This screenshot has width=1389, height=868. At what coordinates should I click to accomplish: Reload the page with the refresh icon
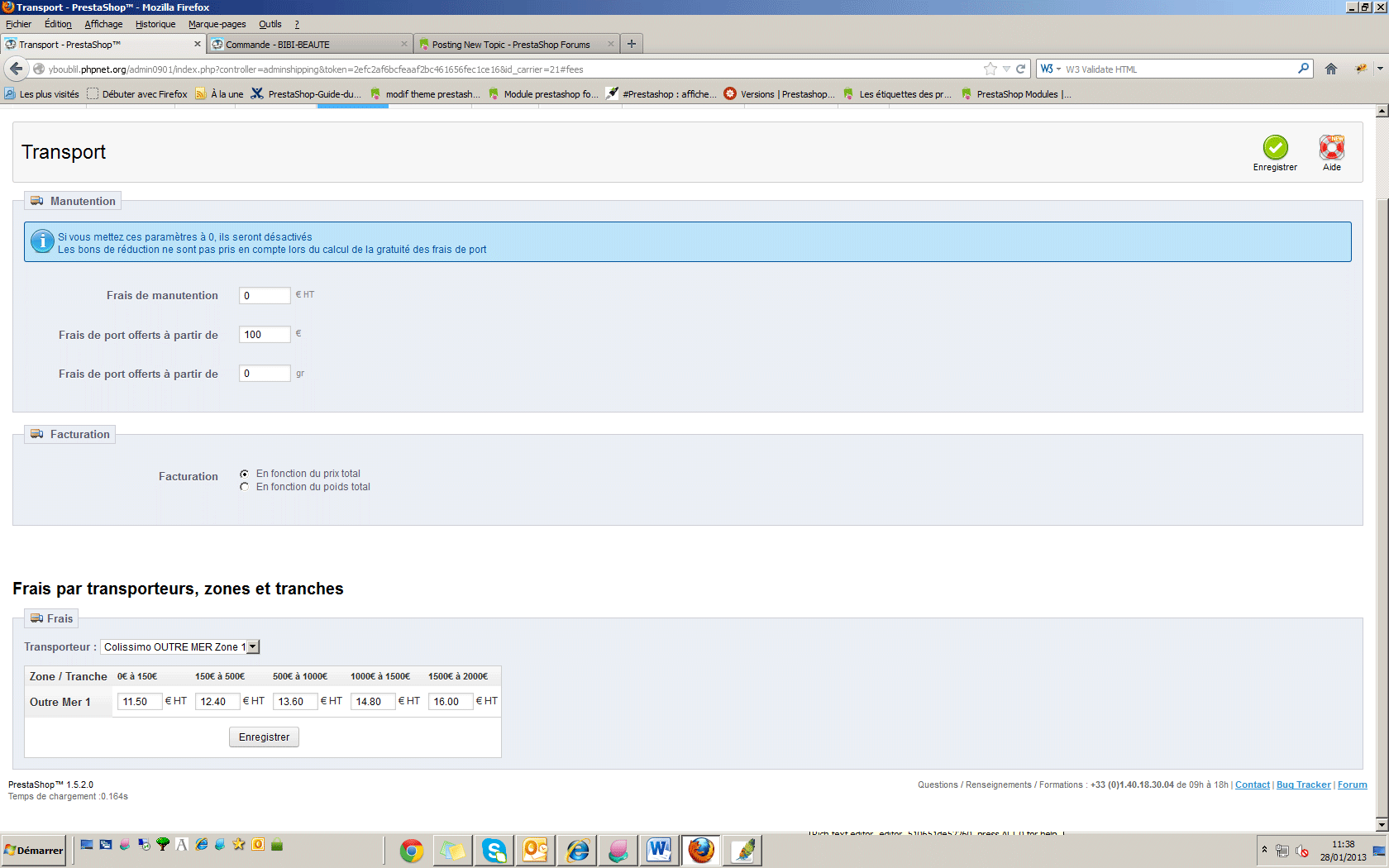click(1021, 69)
